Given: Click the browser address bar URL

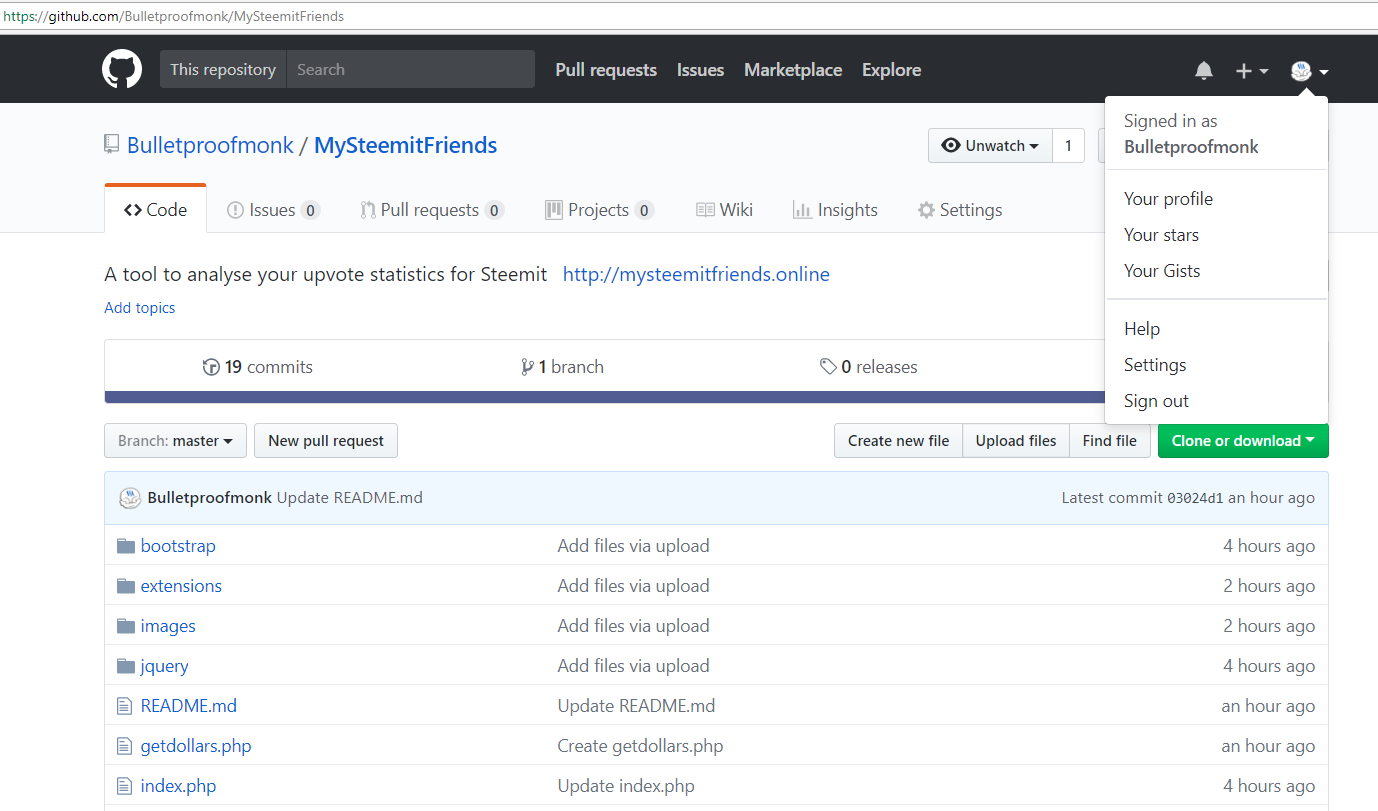Looking at the screenshot, I should (174, 16).
